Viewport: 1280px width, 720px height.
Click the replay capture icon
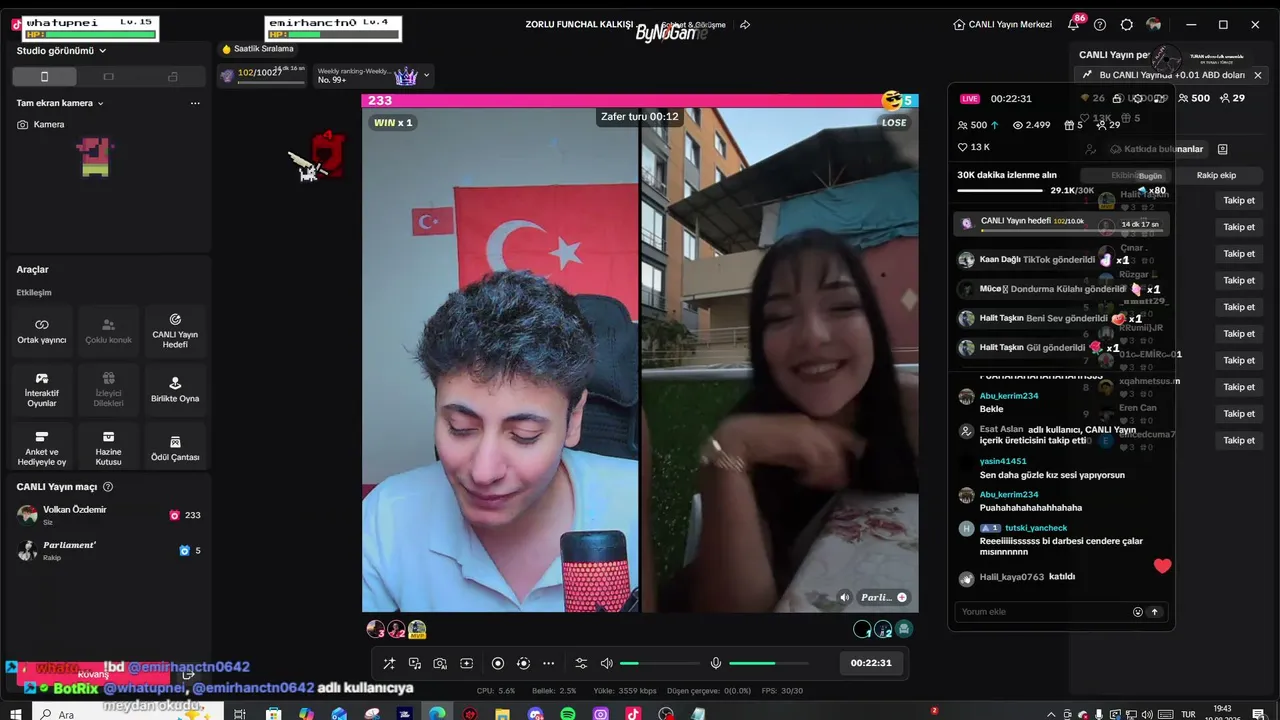(523, 663)
